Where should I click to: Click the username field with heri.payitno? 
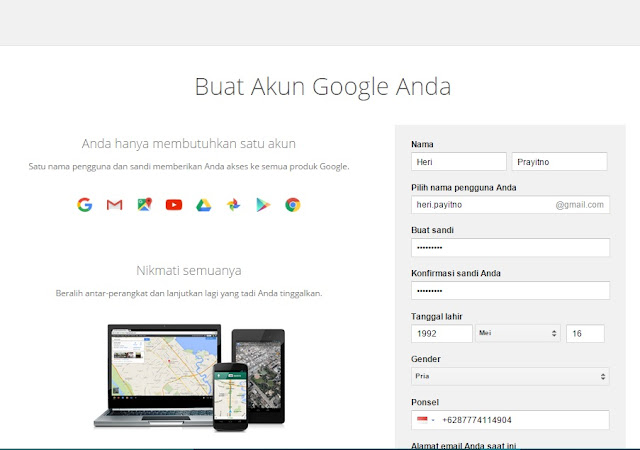coord(510,205)
